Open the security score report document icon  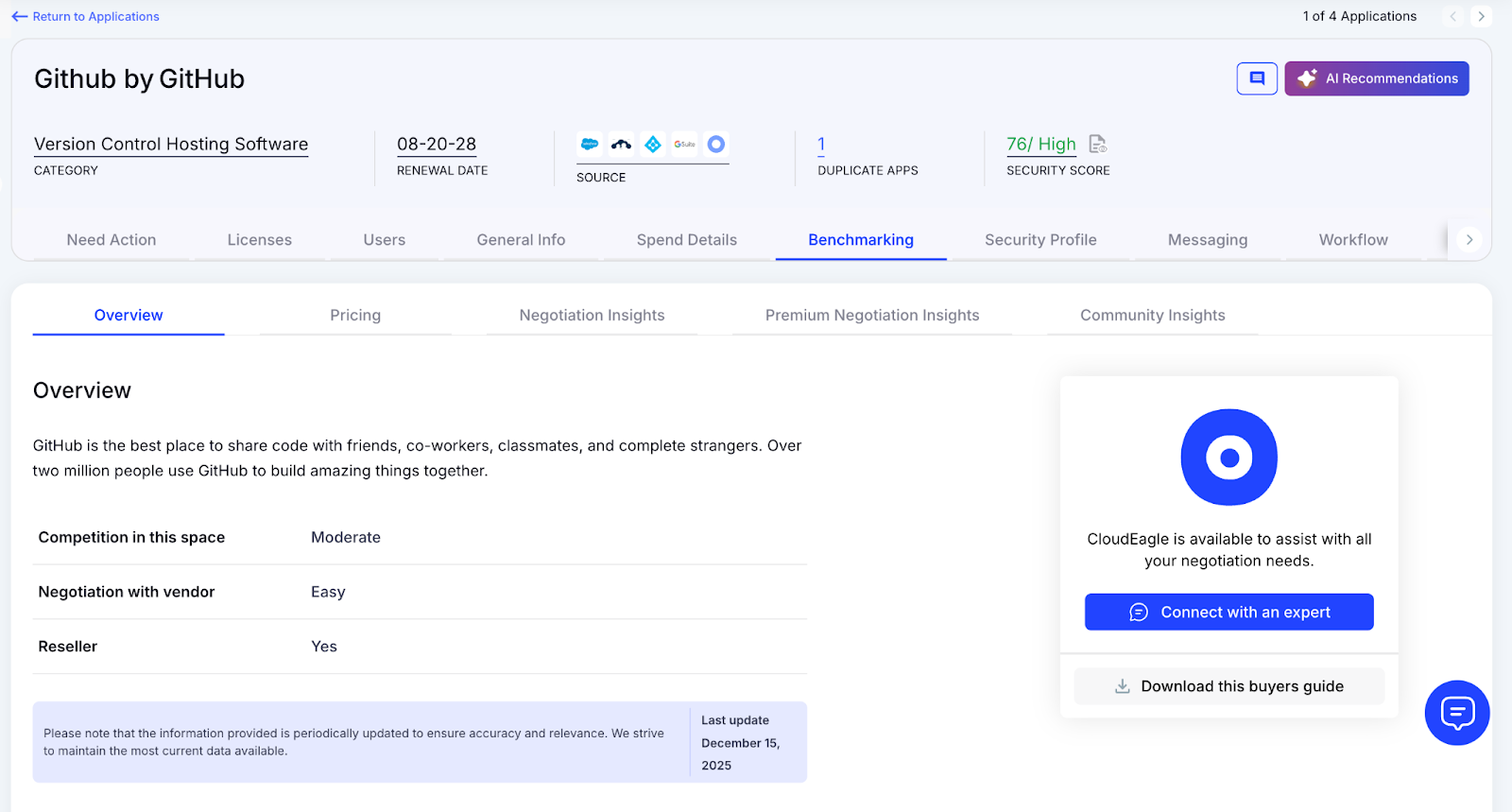[1097, 144]
